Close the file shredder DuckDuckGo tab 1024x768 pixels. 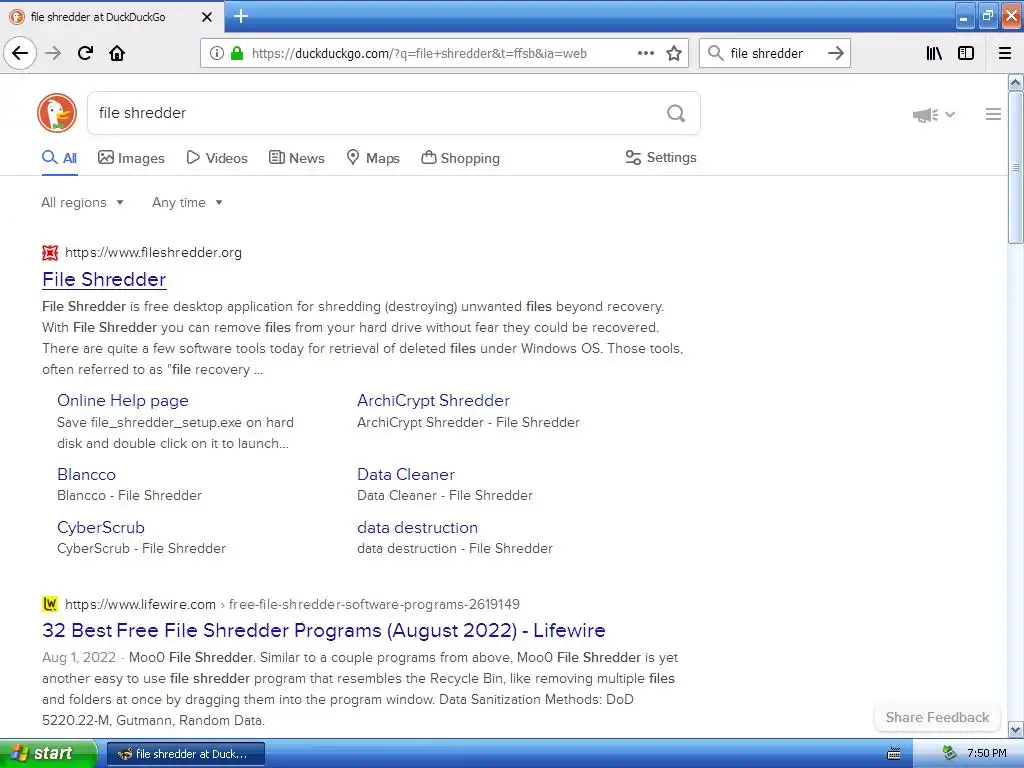[206, 17]
